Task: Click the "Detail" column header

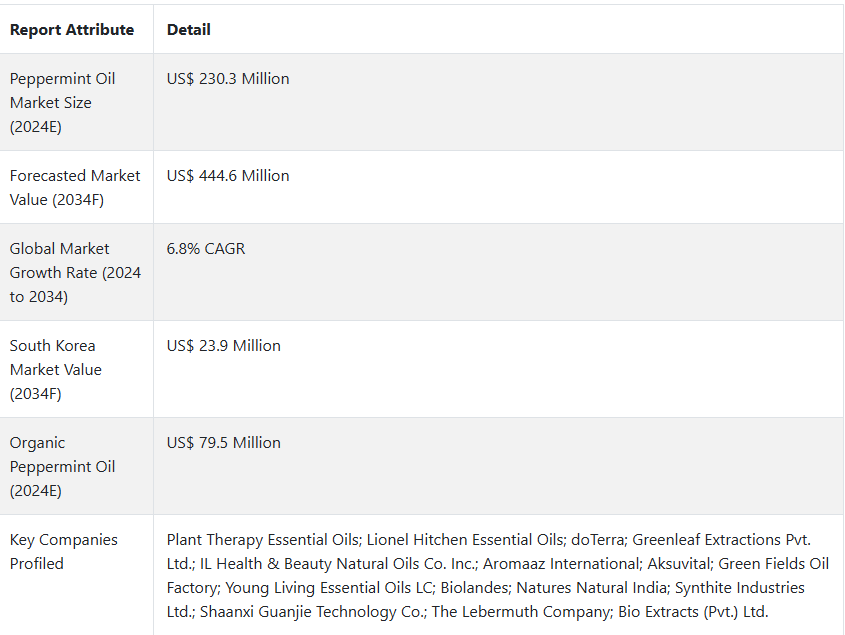Action: [x=189, y=30]
